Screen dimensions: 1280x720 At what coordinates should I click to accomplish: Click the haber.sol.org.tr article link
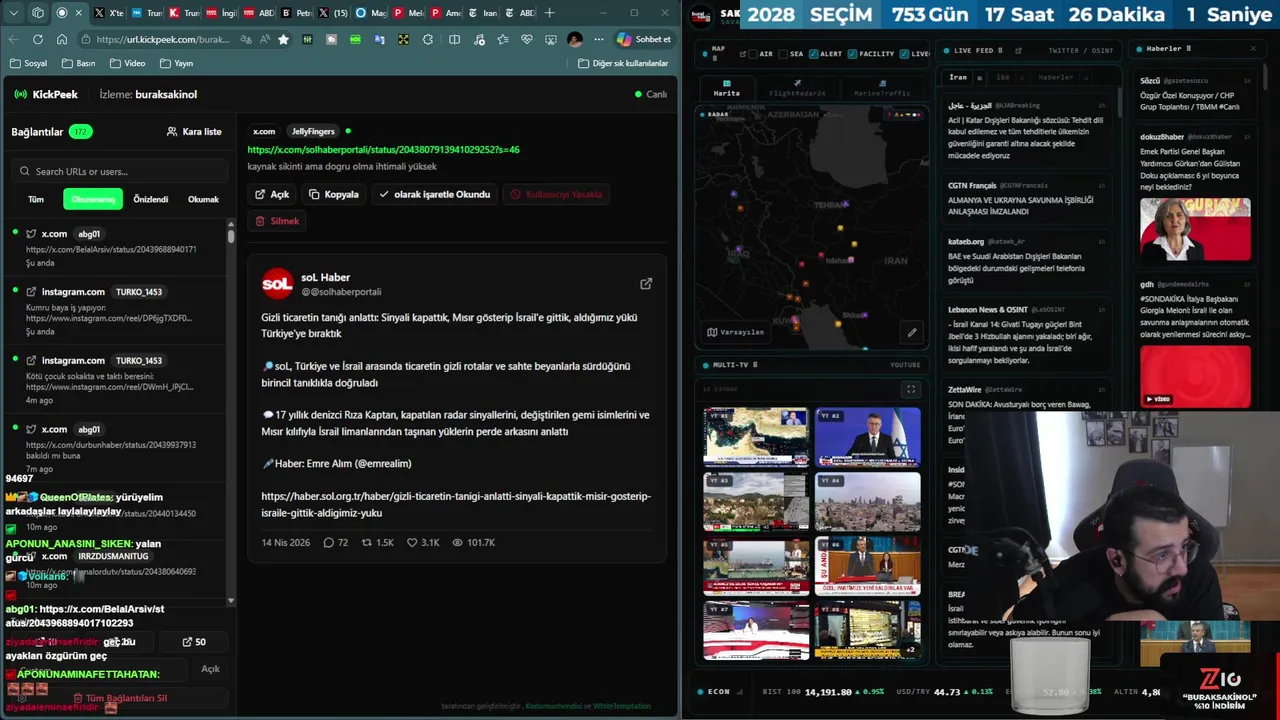[x=456, y=504]
